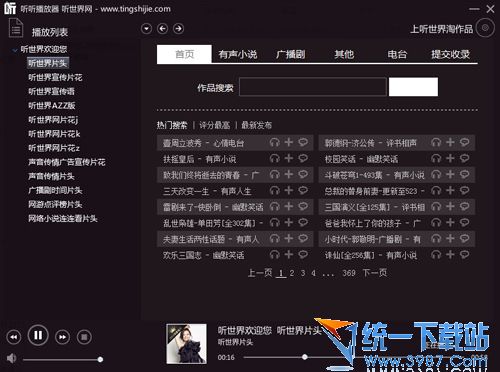Viewport: 500px width, 372px height.
Task: Comment on 校园笑话 via bubble icon
Action: pyautogui.click(x=465, y=158)
